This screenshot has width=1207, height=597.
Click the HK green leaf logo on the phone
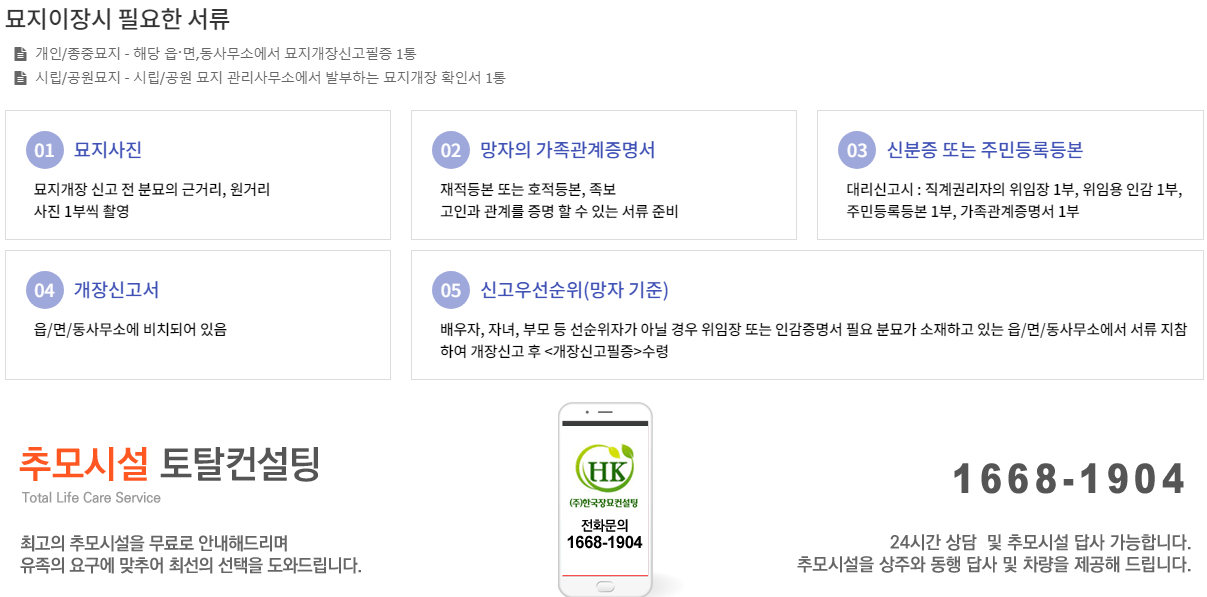pos(604,468)
